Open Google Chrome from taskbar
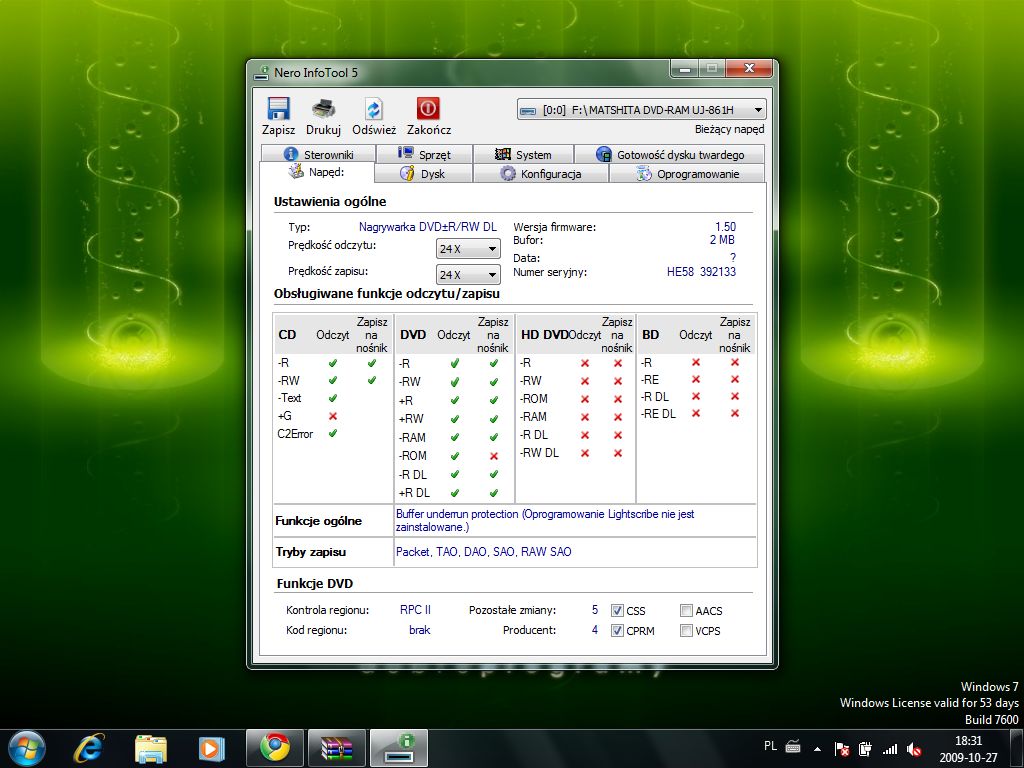Viewport: 1024px width, 768px height. [x=275, y=748]
